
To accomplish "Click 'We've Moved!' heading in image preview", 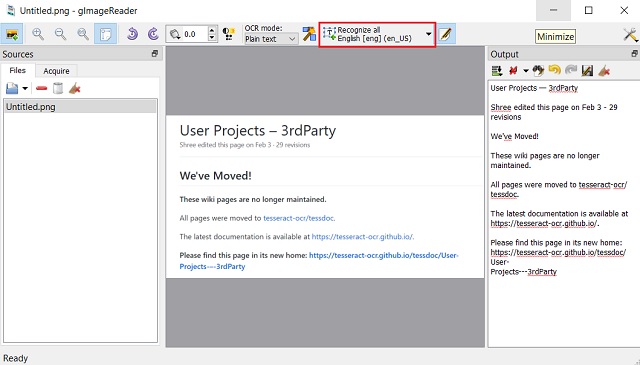I will coord(215,176).
